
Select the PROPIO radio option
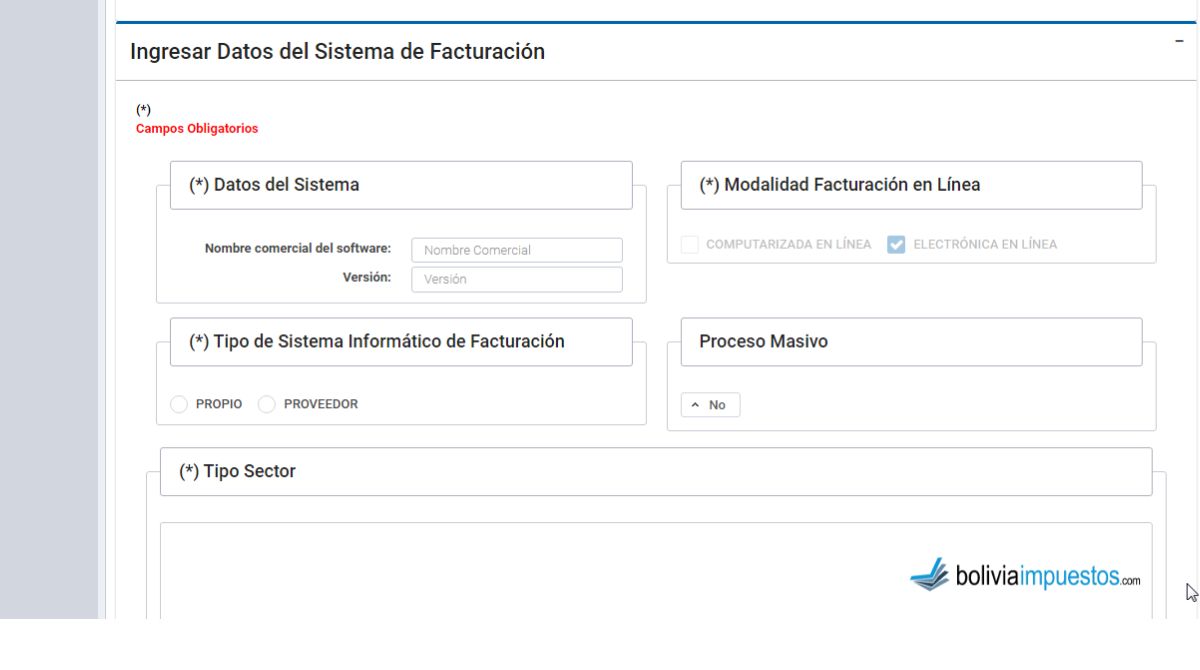point(179,405)
